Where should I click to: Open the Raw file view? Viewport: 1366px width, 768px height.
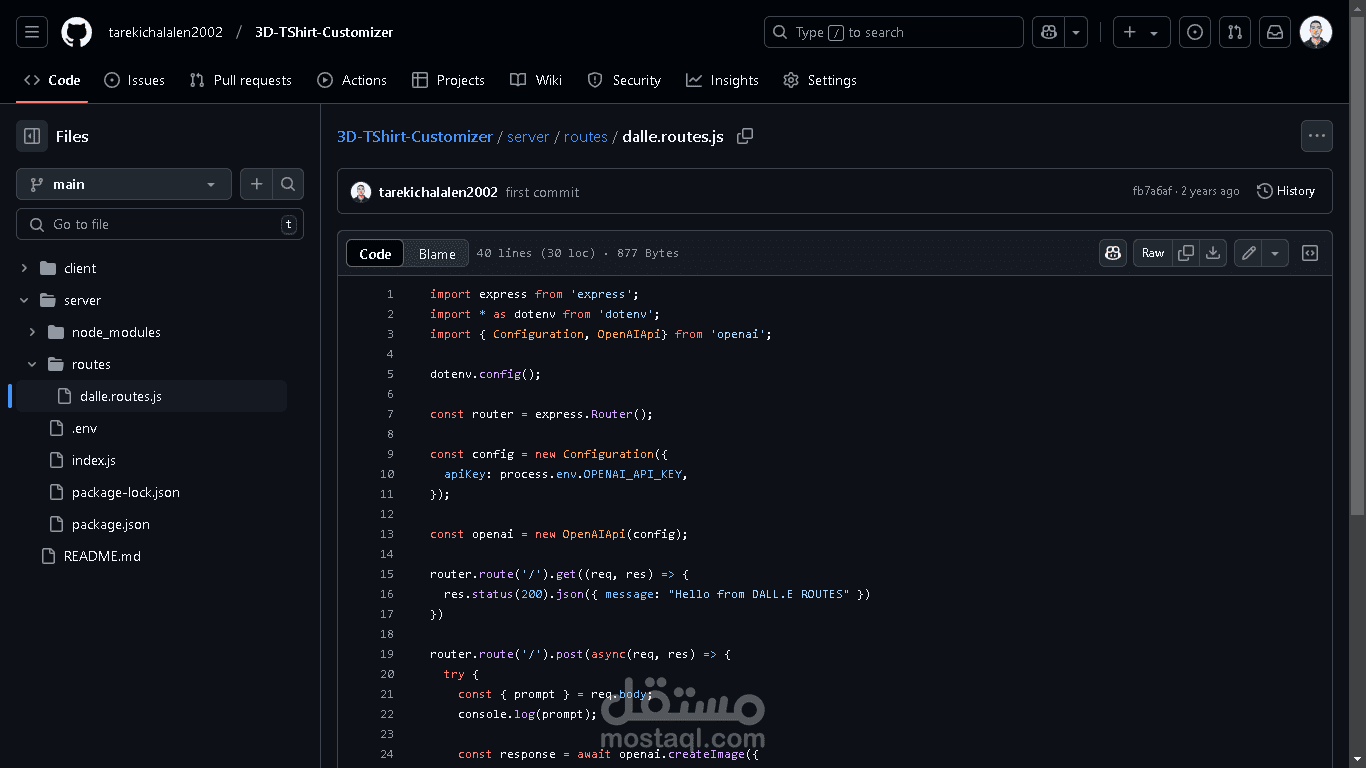1153,253
